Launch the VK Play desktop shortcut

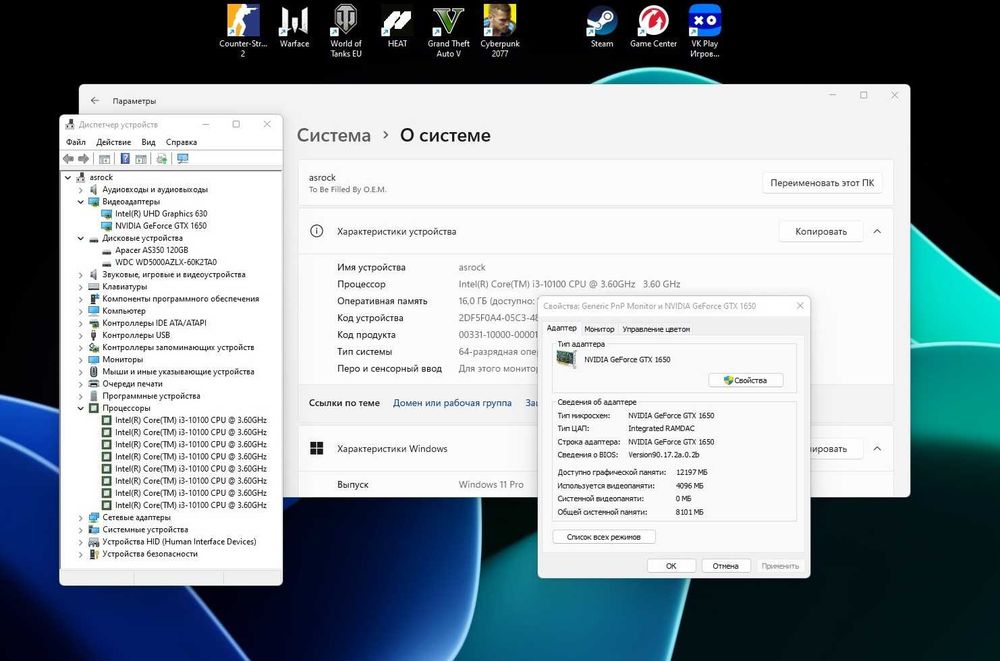click(x=705, y=31)
